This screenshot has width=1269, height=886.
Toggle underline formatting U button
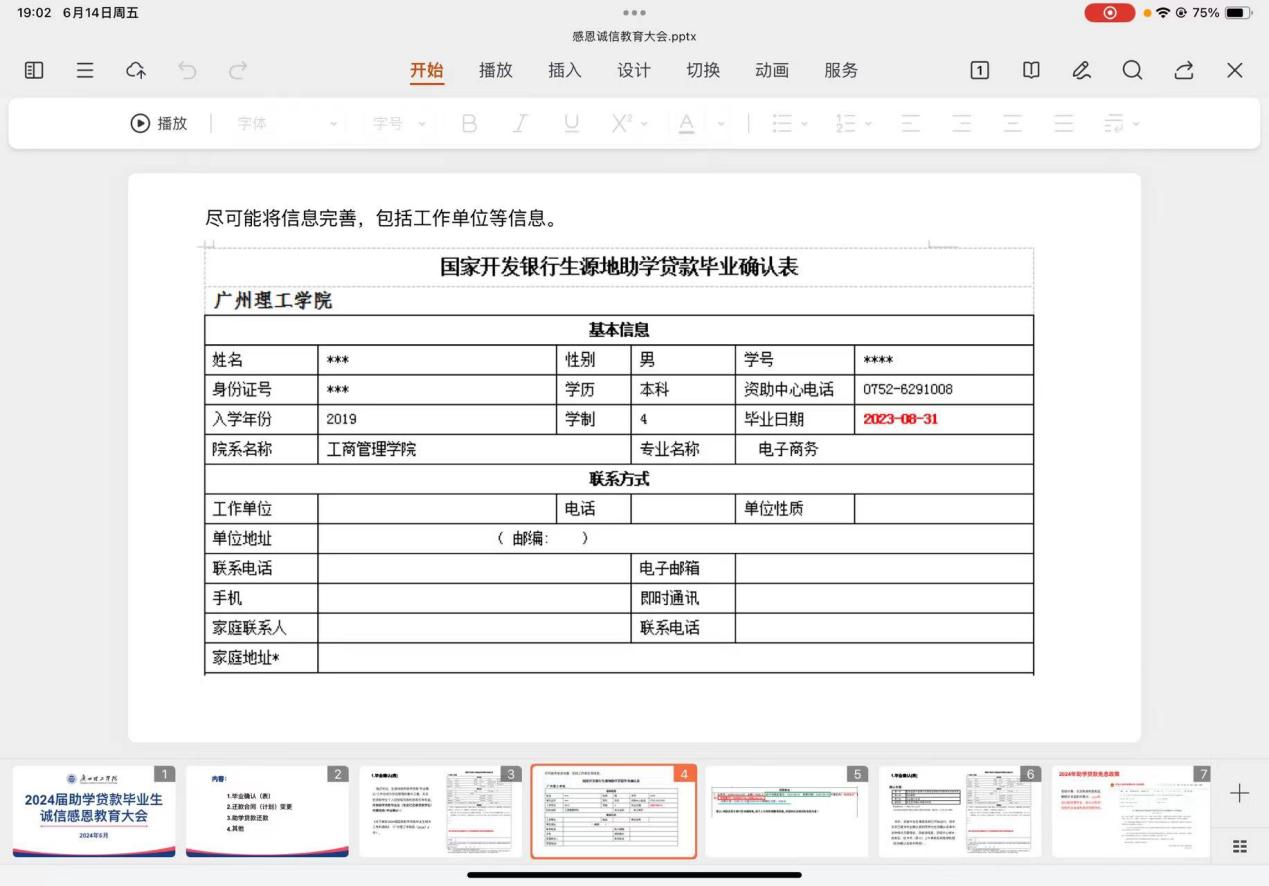[x=571, y=123]
